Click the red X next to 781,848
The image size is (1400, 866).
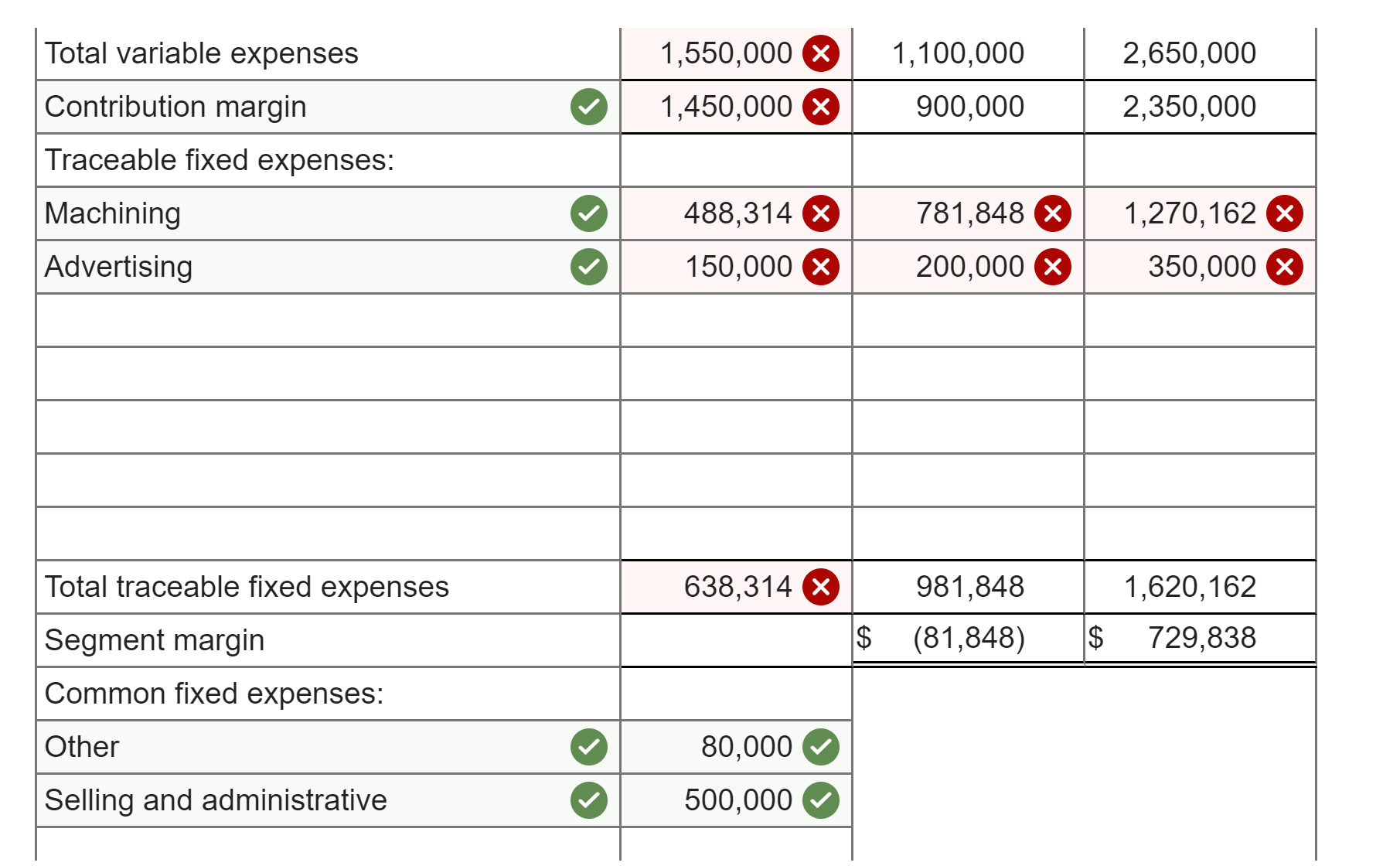click(x=1053, y=213)
